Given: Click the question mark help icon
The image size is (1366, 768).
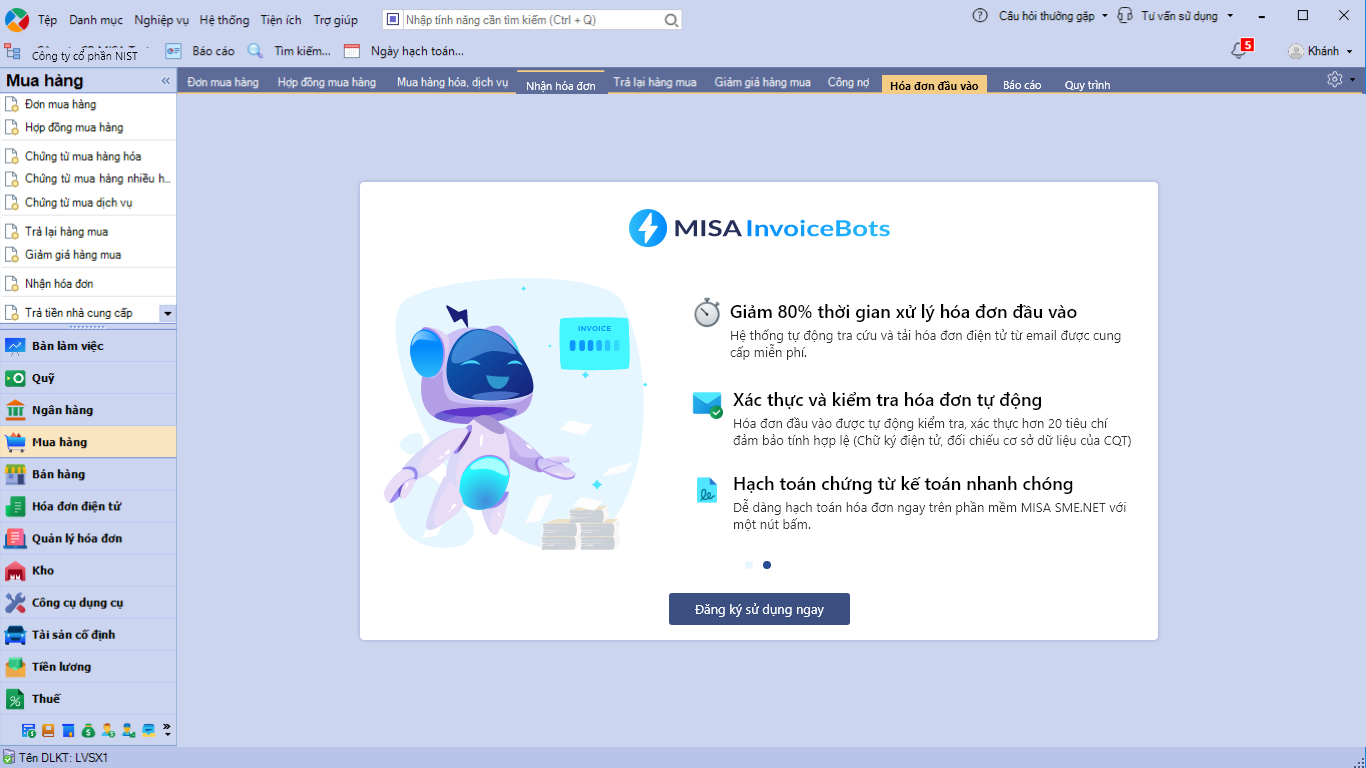Looking at the screenshot, I should (980, 16).
